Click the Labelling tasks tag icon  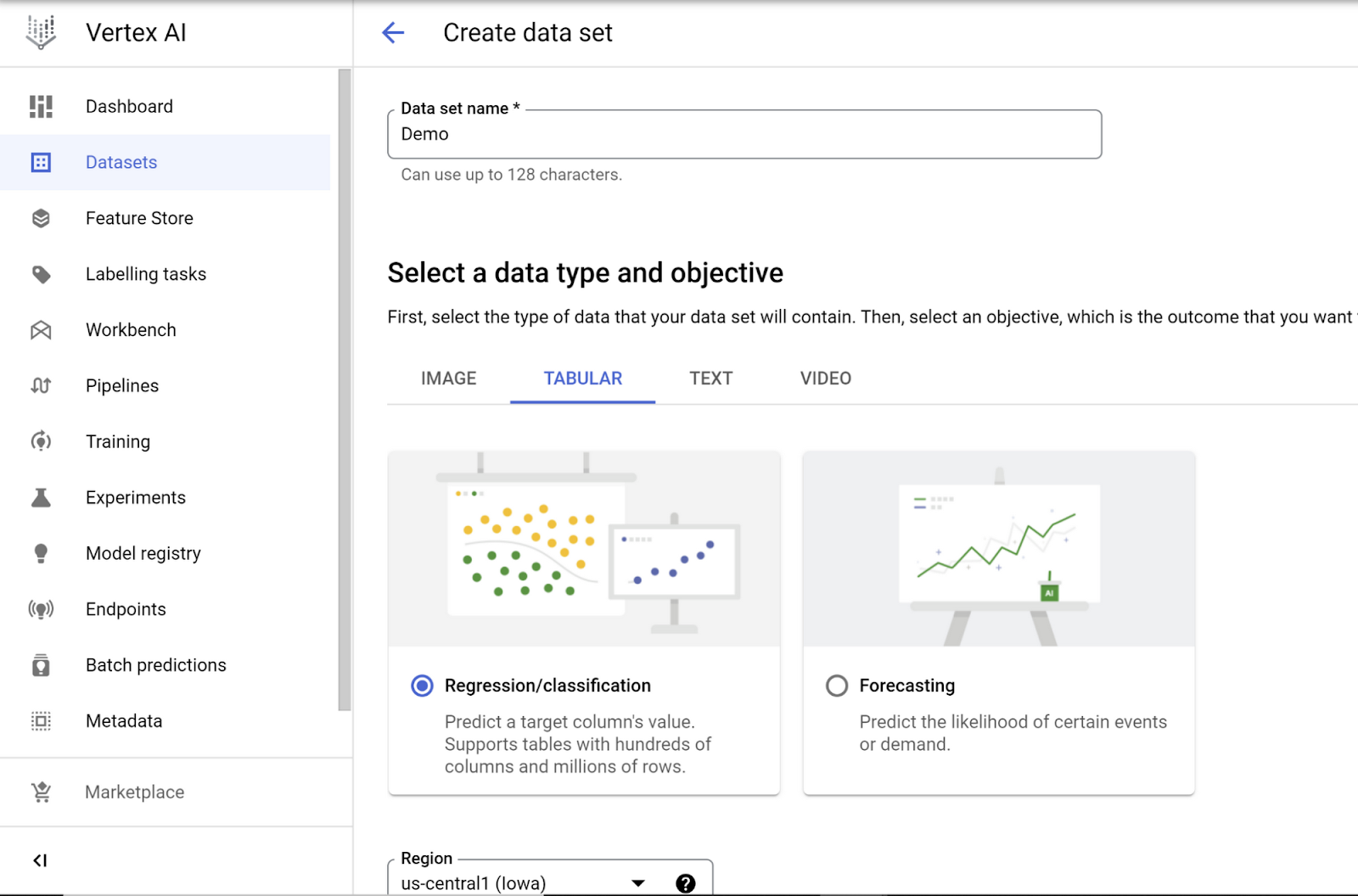point(41,274)
